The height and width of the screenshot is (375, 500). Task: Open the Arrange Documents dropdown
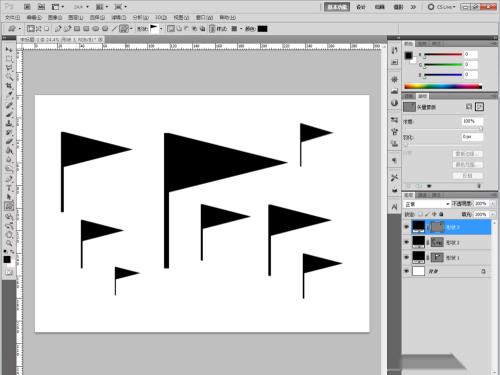tap(102, 7)
